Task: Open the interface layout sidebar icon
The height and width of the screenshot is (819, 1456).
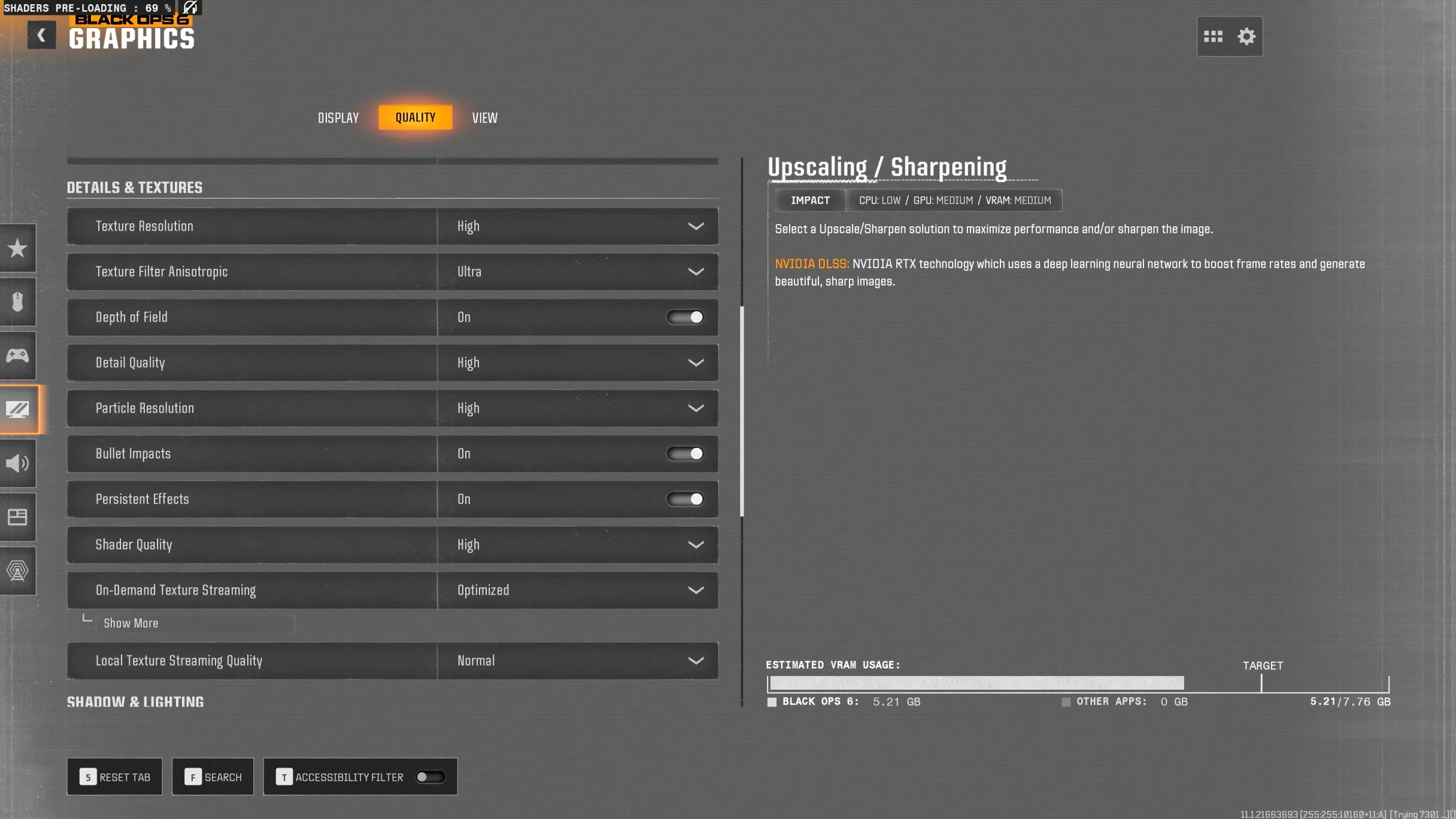Action: (x=17, y=517)
